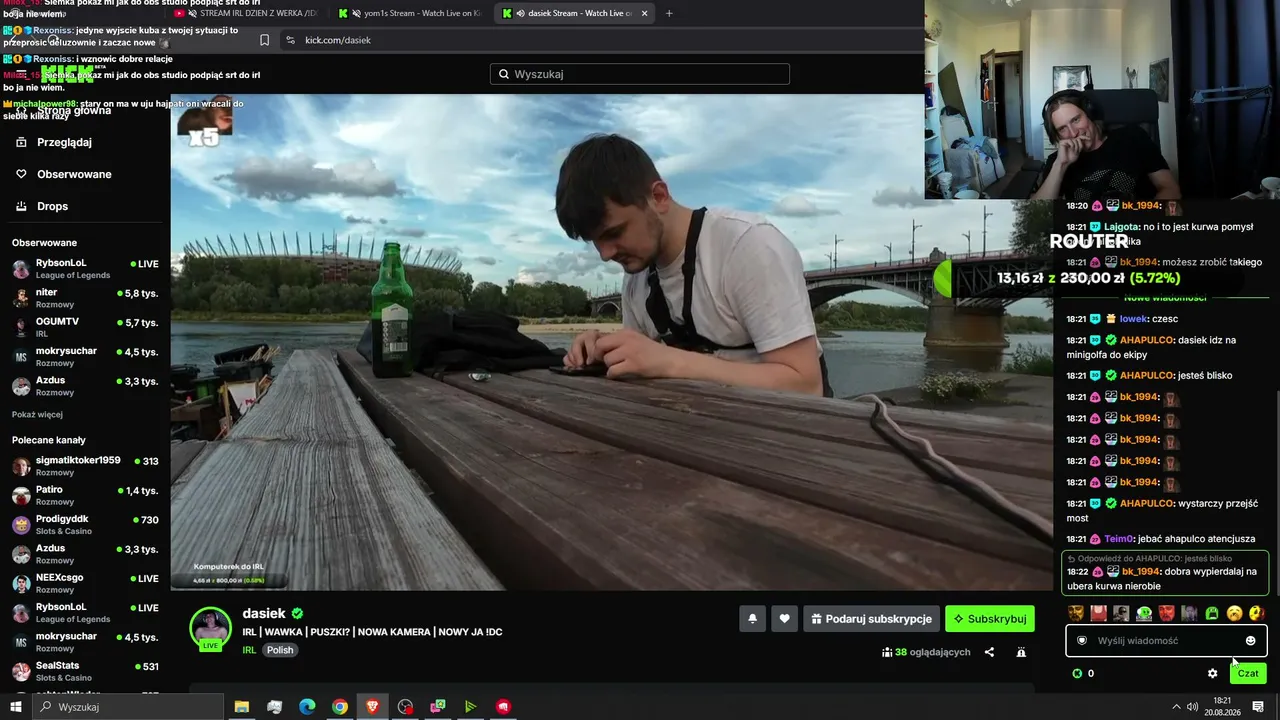Click Podaruj subskrypcje button
Image resolution: width=1280 pixels, height=720 pixels.
[871, 619]
